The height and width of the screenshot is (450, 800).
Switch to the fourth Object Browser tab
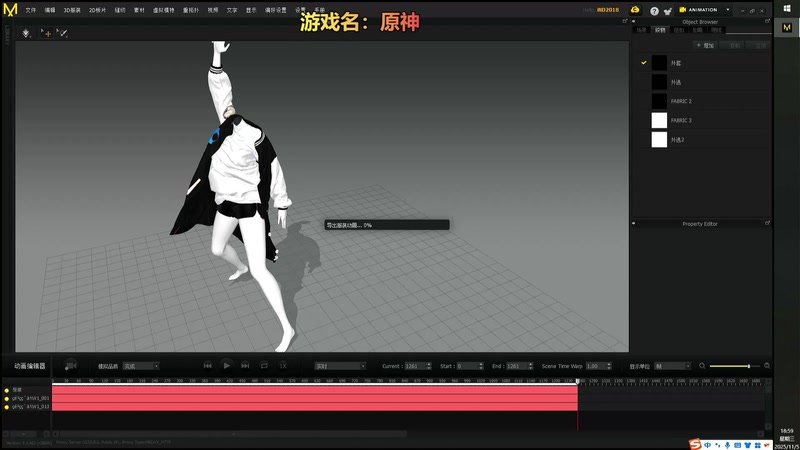[x=697, y=30]
